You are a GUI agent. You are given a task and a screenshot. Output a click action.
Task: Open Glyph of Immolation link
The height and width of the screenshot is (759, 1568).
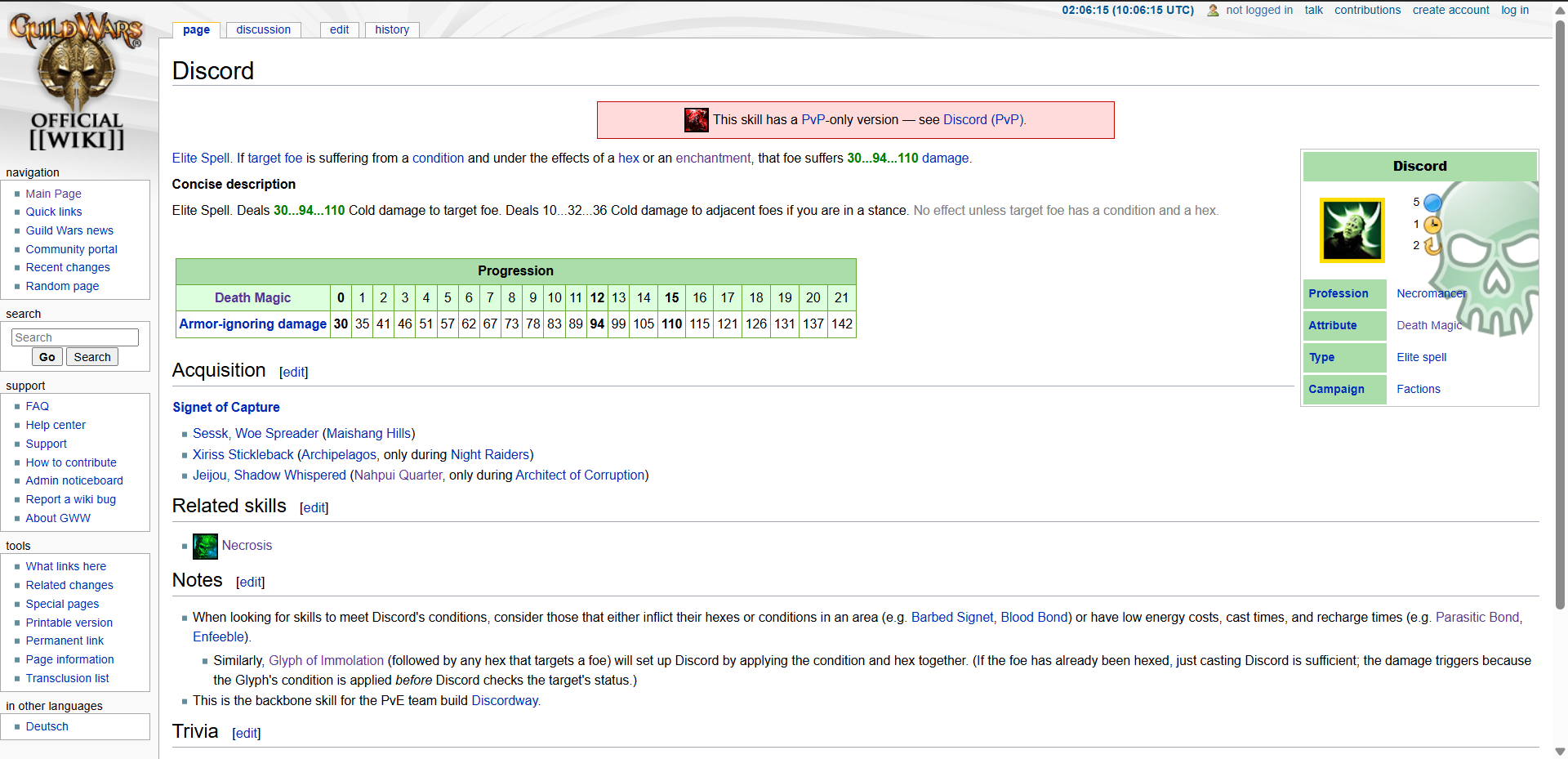point(326,660)
